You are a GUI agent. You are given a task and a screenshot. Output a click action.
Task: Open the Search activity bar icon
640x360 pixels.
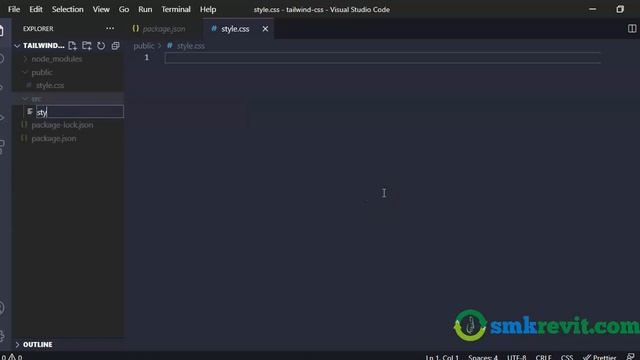pos(2,59)
